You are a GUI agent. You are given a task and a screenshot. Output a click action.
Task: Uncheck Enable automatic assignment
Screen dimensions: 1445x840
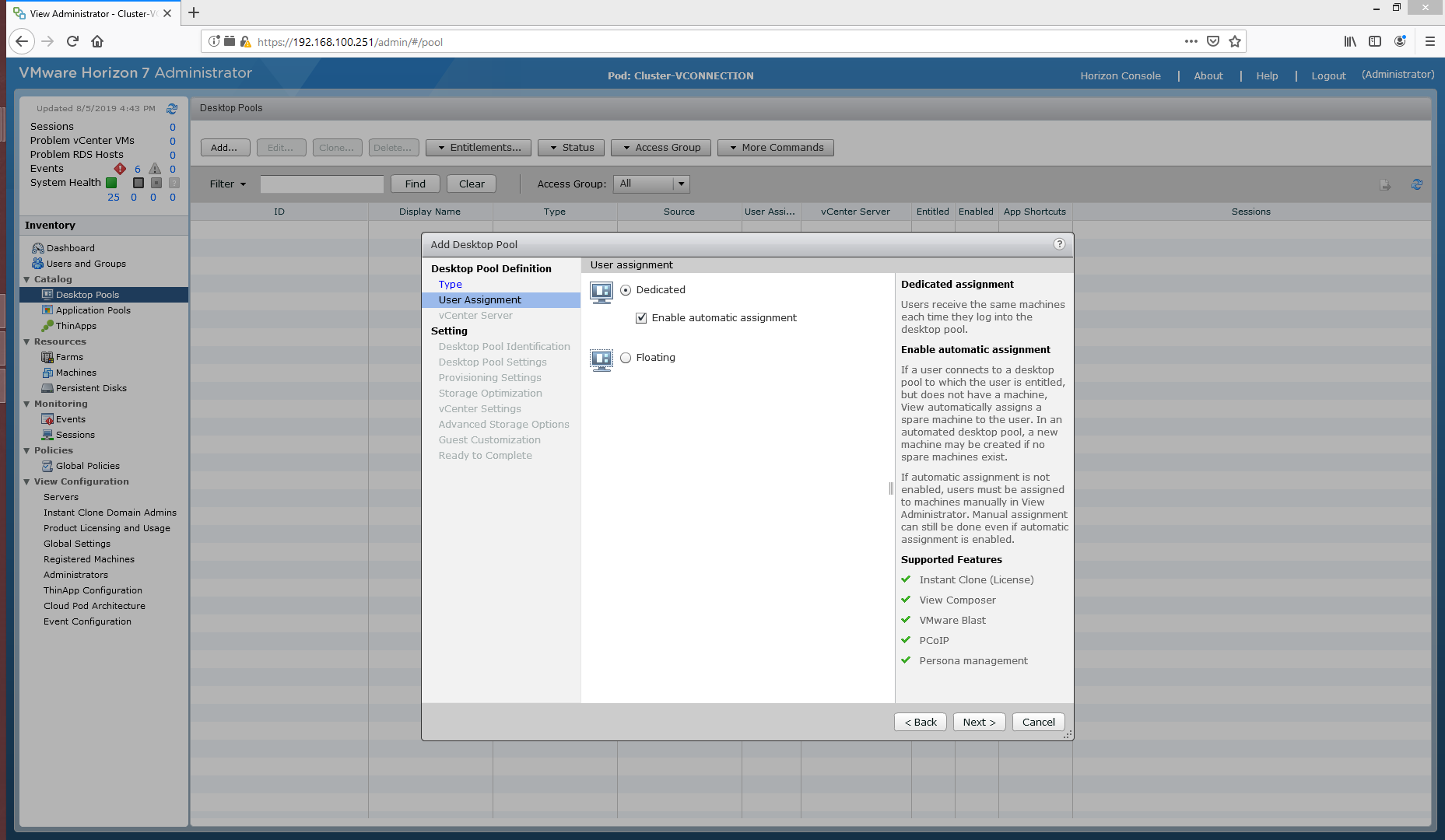(x=641, y=318)
